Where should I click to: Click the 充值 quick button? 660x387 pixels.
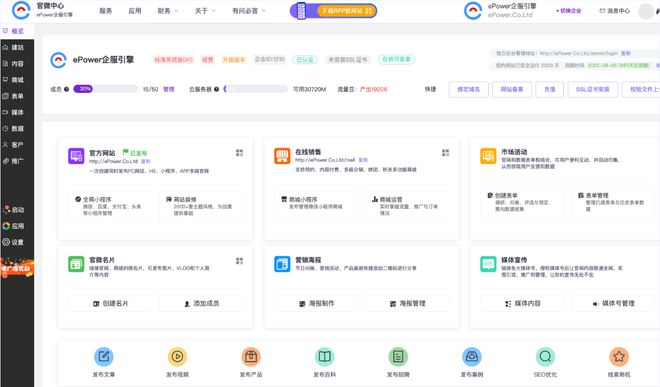(549, 89)
